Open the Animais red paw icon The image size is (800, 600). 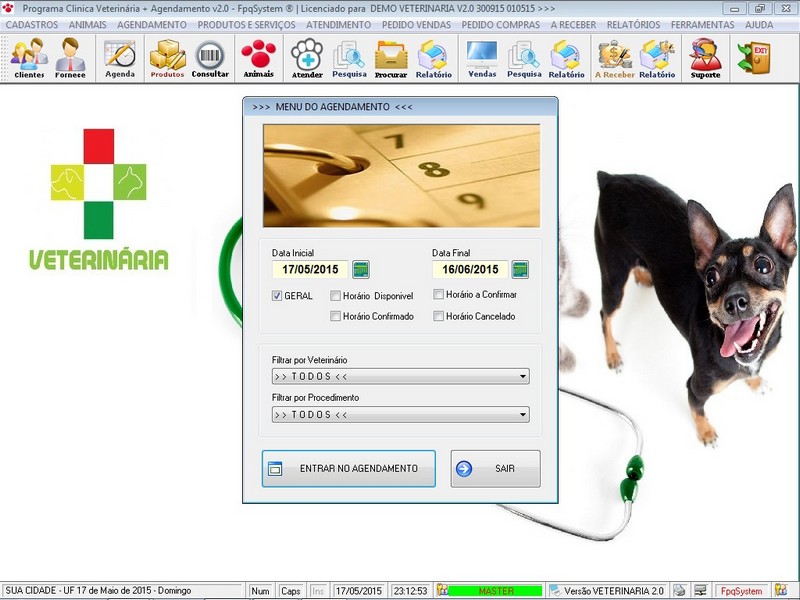(259, 58)
